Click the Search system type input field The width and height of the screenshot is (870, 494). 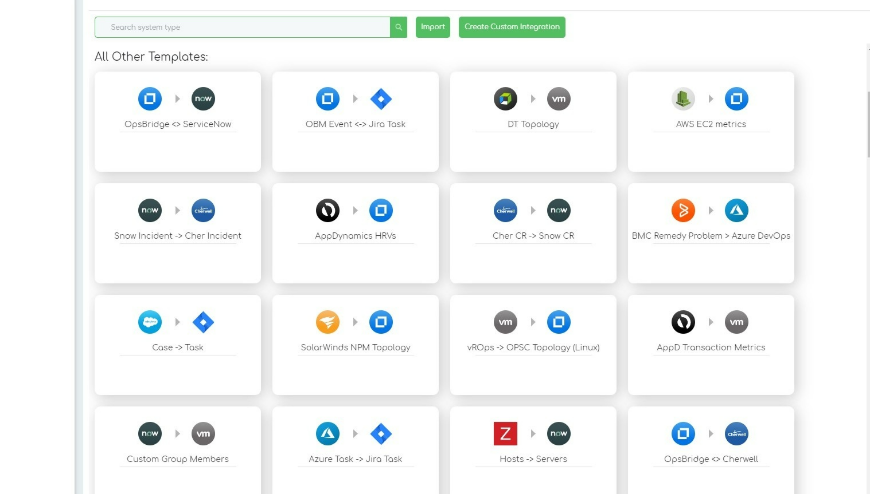[242, 27]
